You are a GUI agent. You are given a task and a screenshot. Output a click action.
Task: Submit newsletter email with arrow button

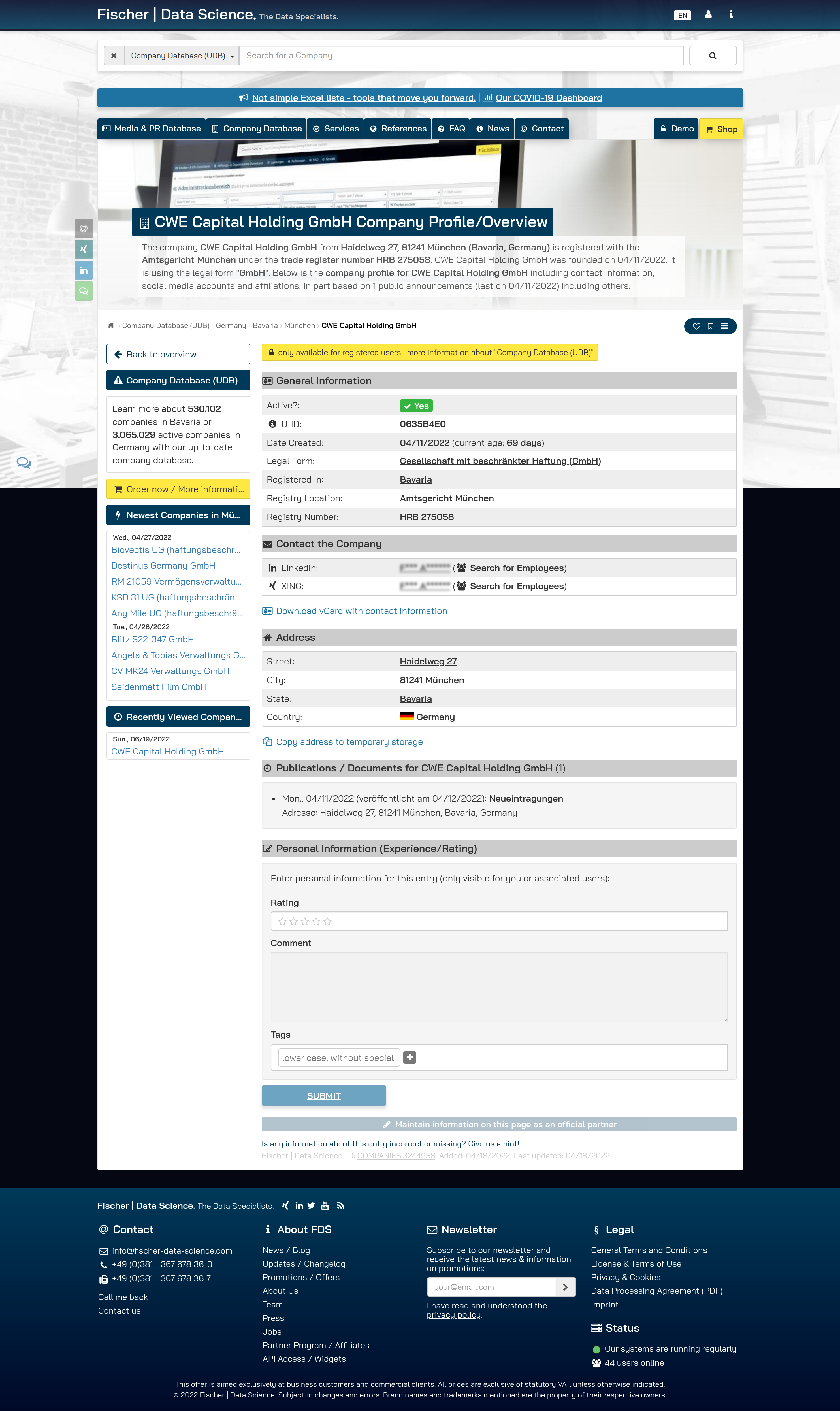565,1287
